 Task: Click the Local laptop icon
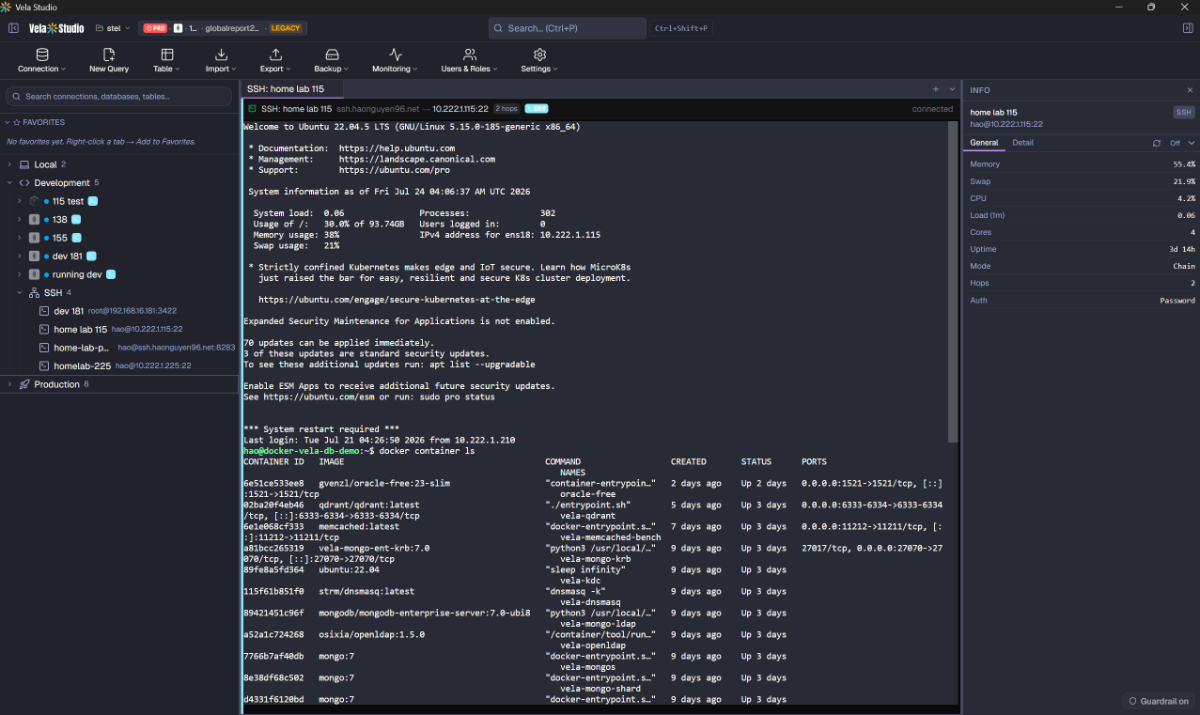pyautogui.click(x=24, y=164)
